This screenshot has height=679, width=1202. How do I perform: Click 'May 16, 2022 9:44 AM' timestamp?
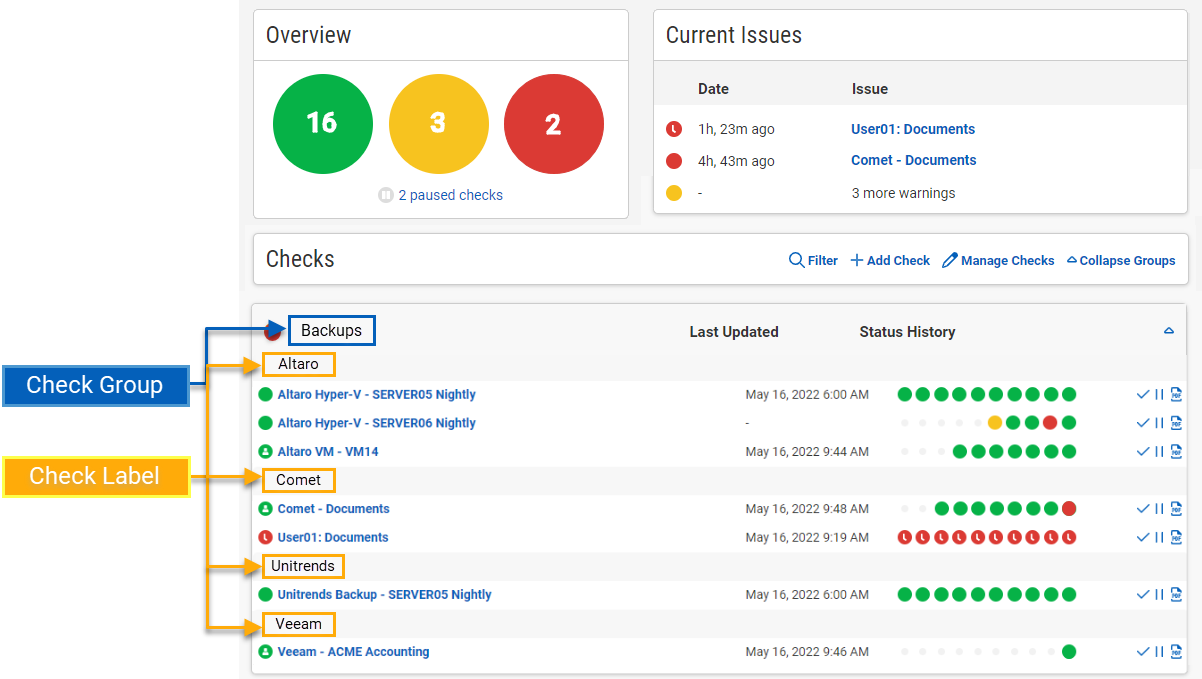click(807, 452)
